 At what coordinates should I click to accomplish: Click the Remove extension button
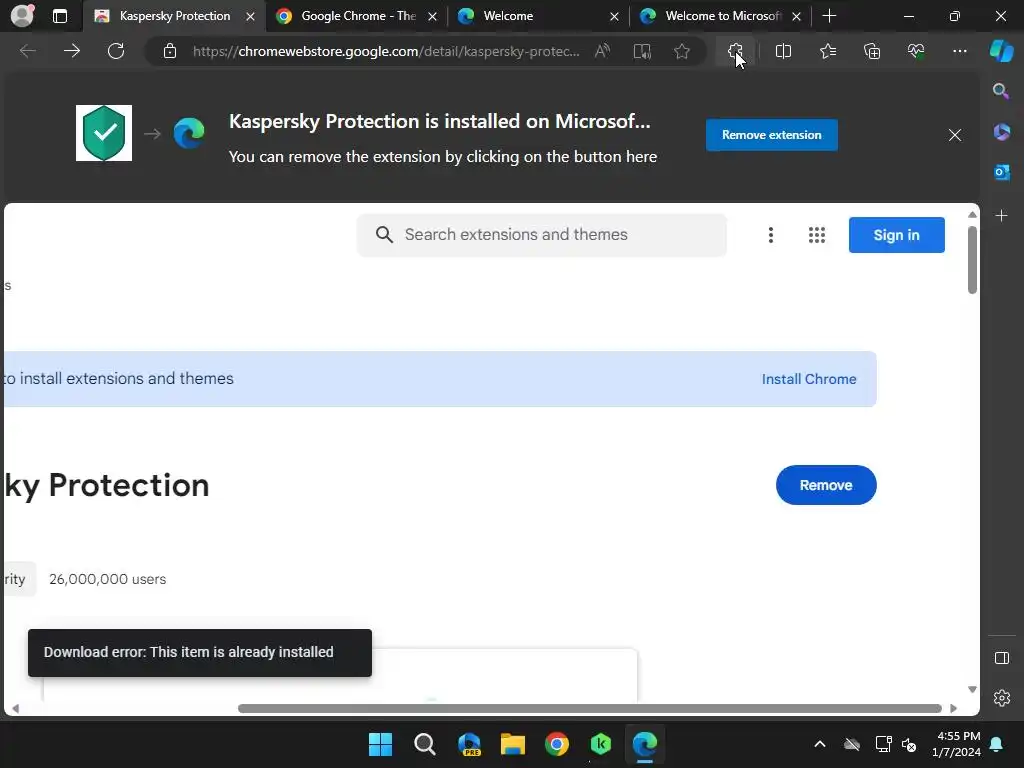[771, 135]
